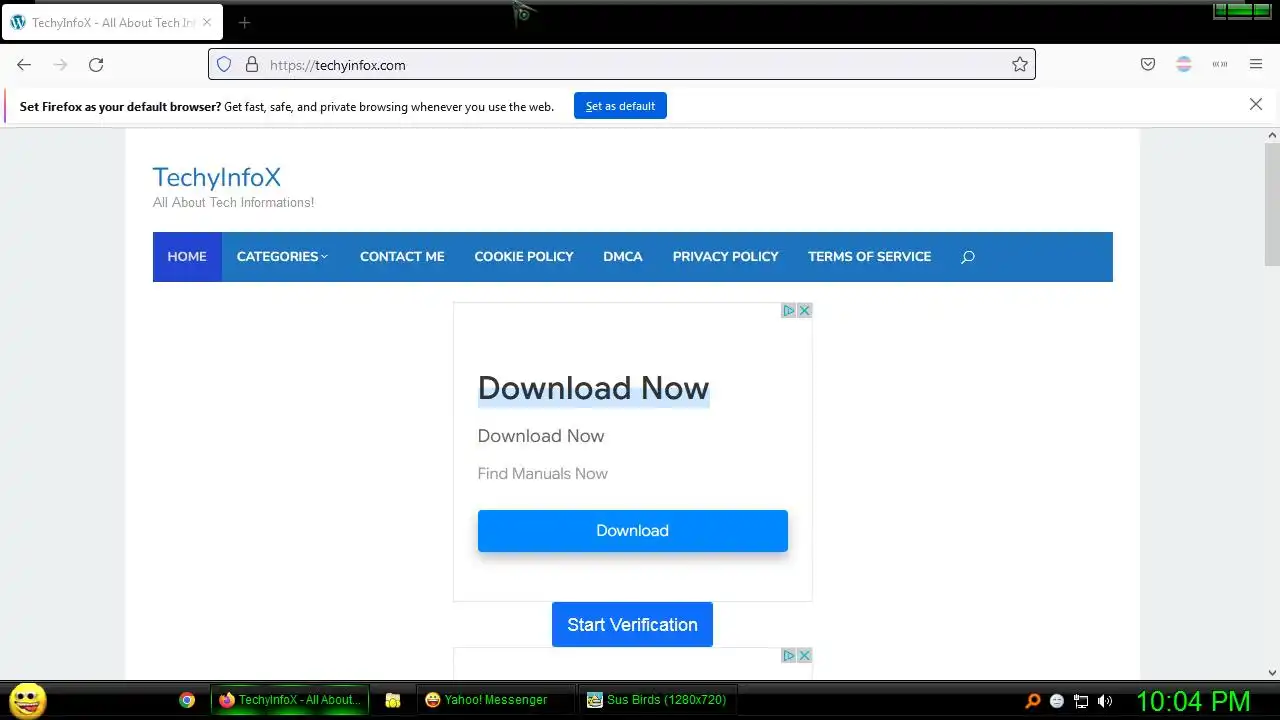The image size is (1280, 720).
Task: Click the address bar URL field
Action: pyautogui.click(x=622, y=65)
